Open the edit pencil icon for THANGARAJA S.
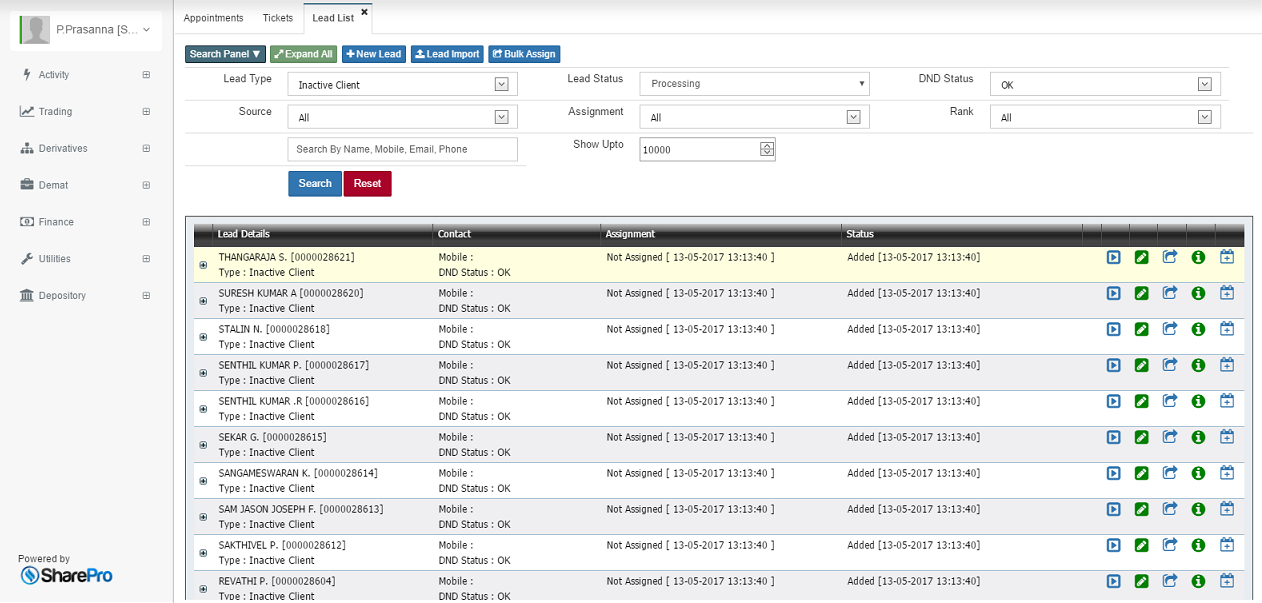The height and width of the screenshot is (603, 1262). click(1141, 257)
